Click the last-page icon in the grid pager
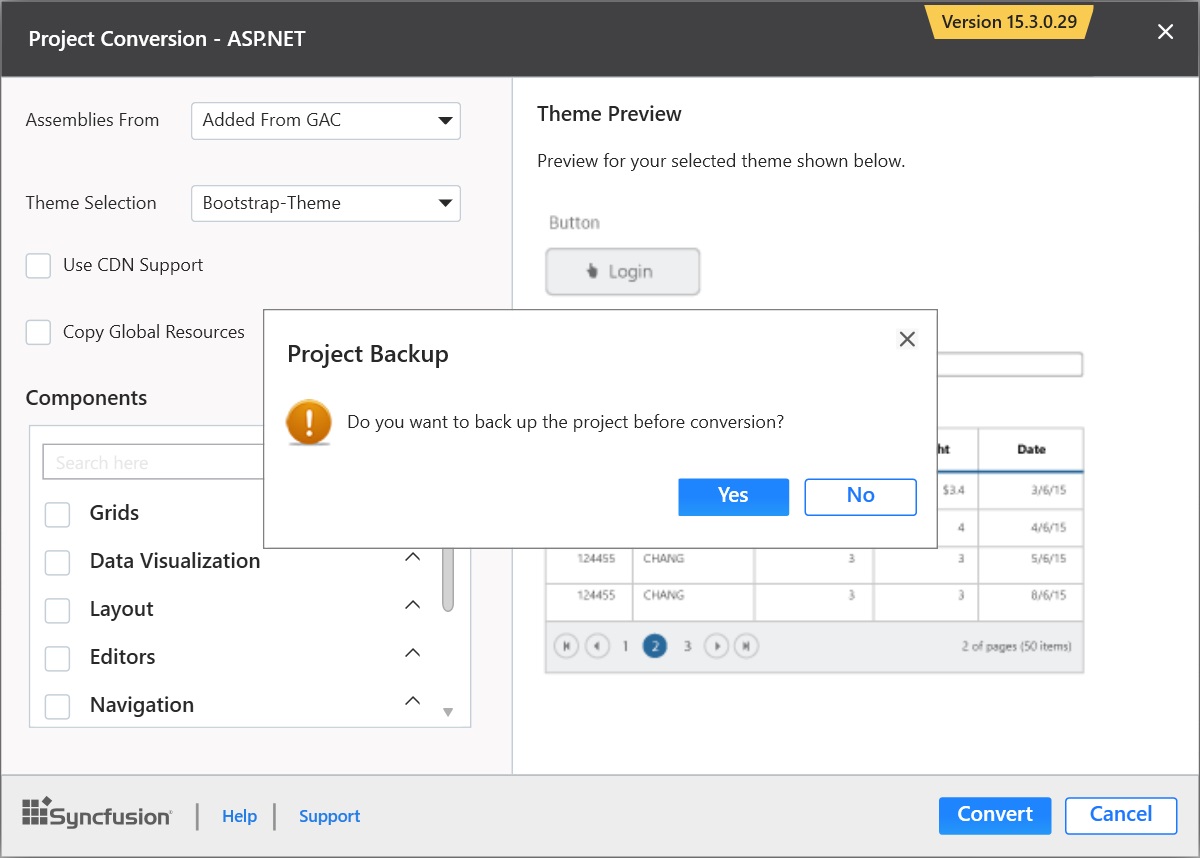 tap(746, 646)
